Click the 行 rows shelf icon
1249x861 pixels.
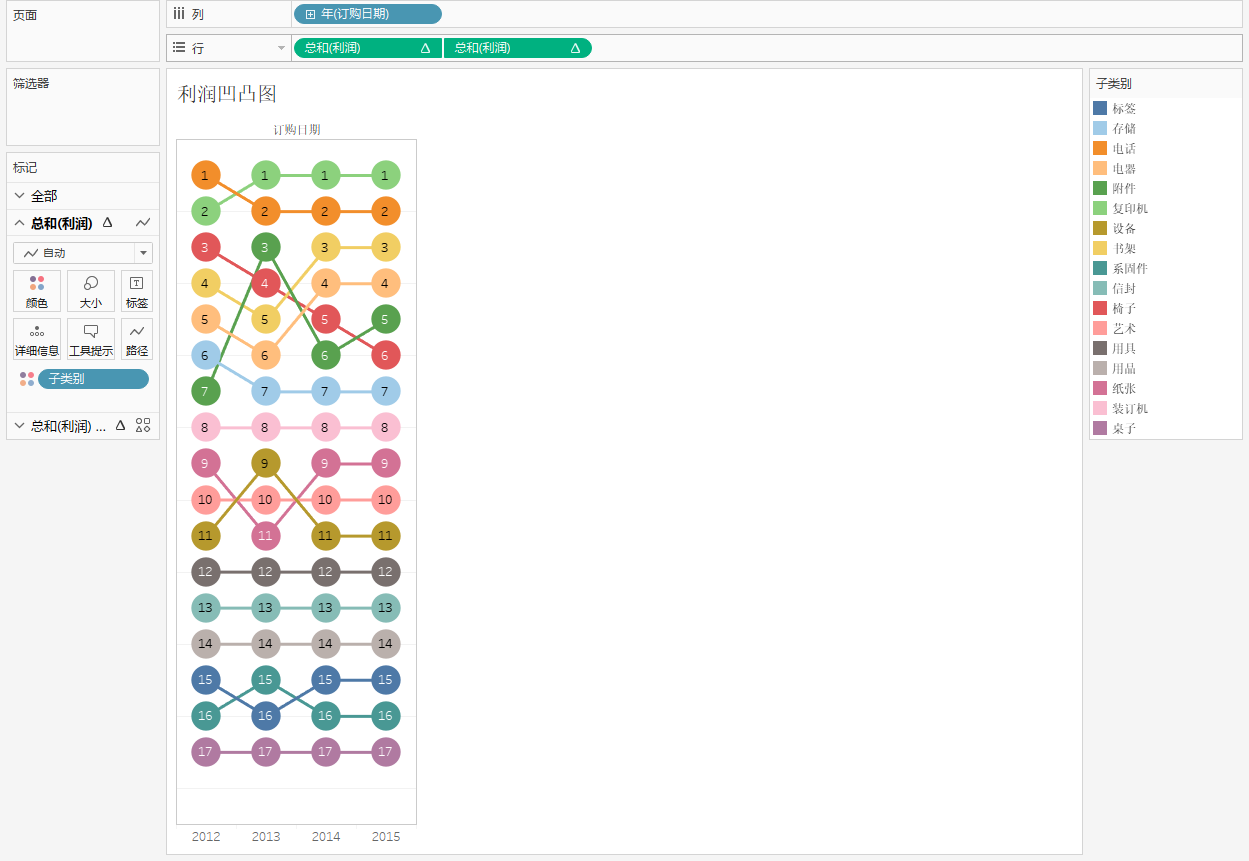(x=179, y=47)
